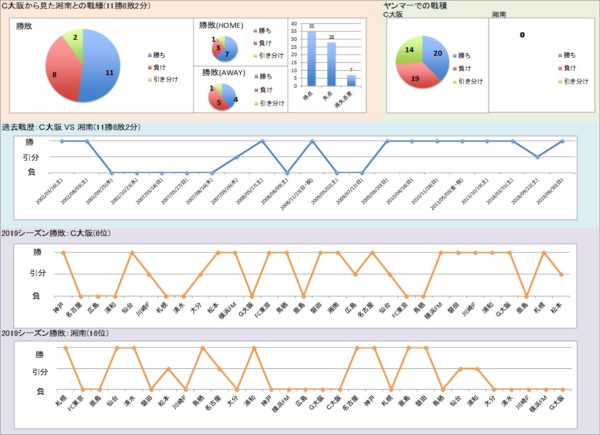
Task: Click the shortest bar labeled 7
Action: (351, 80)
